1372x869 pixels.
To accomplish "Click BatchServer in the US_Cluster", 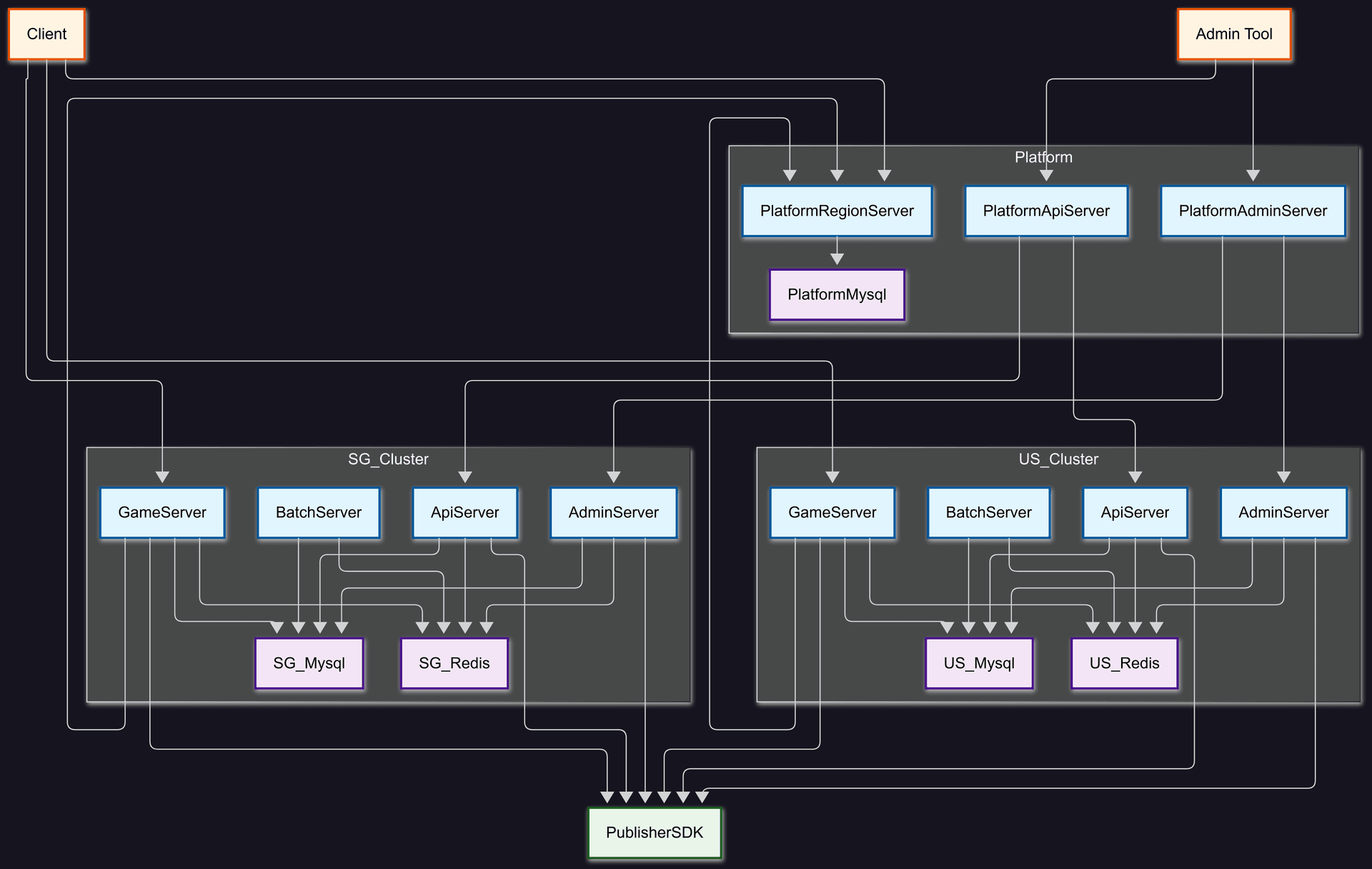I will coord(988,512).
